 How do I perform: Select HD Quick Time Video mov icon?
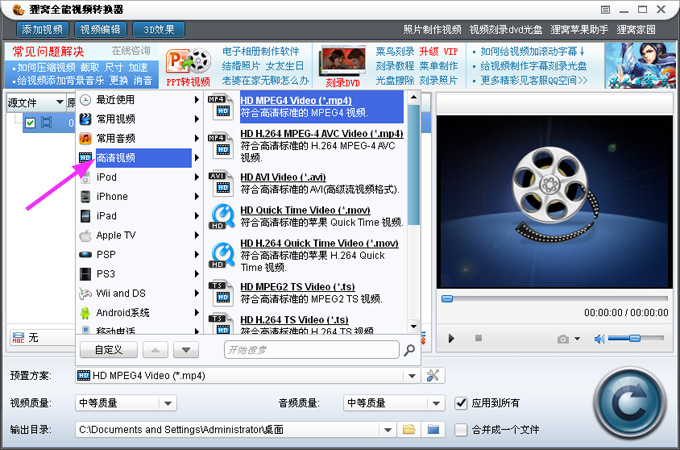point(222,216)
